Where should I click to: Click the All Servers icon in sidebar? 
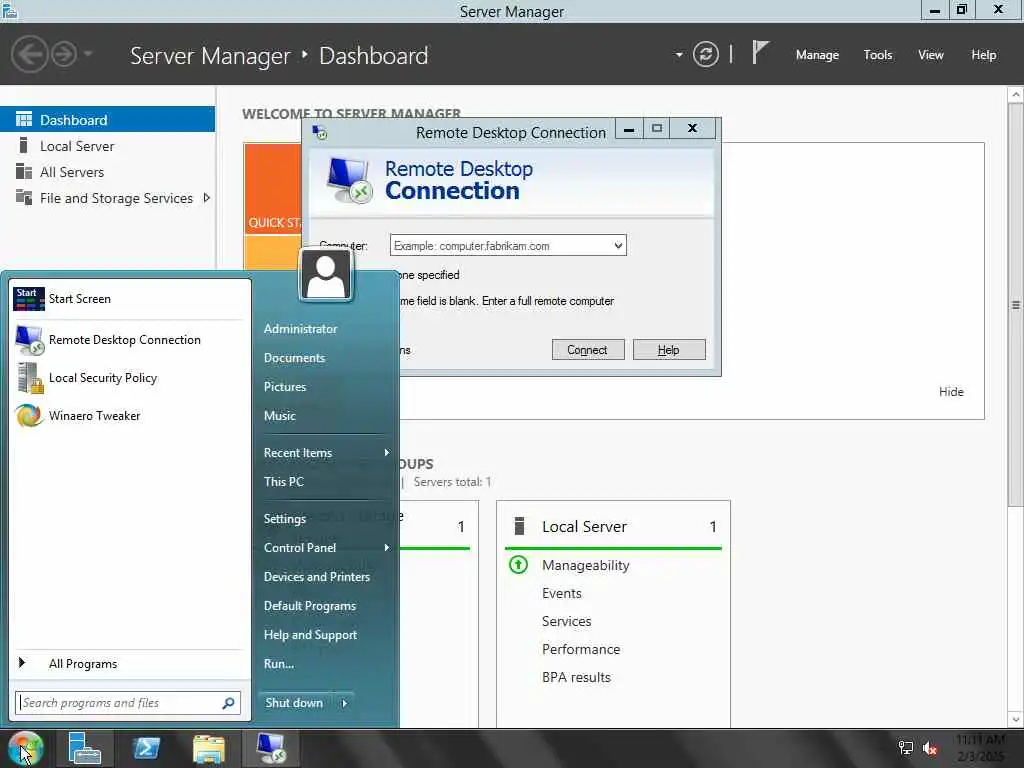24,171
